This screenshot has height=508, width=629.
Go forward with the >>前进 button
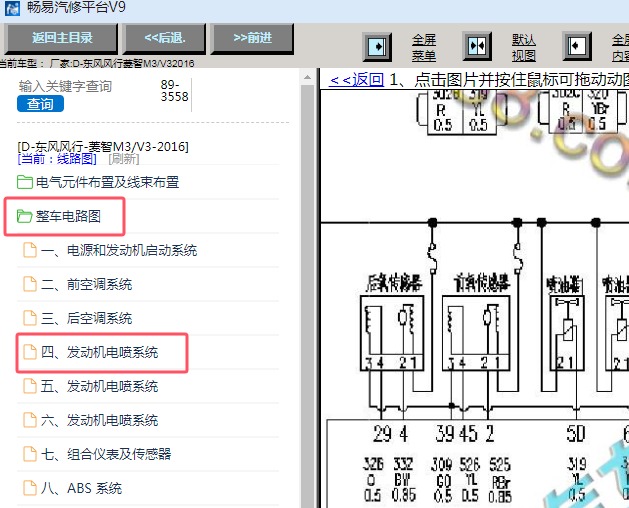point(252,38)
